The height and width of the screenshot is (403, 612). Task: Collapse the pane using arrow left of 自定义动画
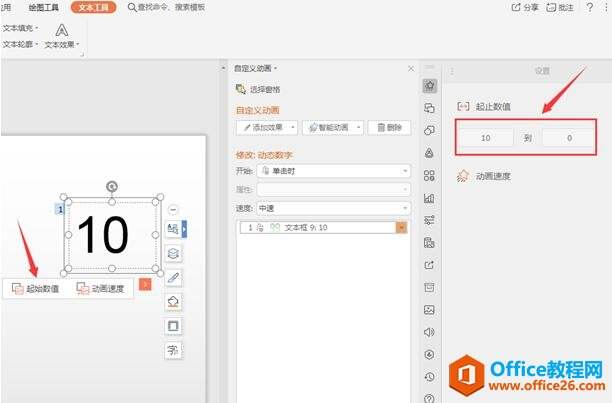(x=223, y=68)
